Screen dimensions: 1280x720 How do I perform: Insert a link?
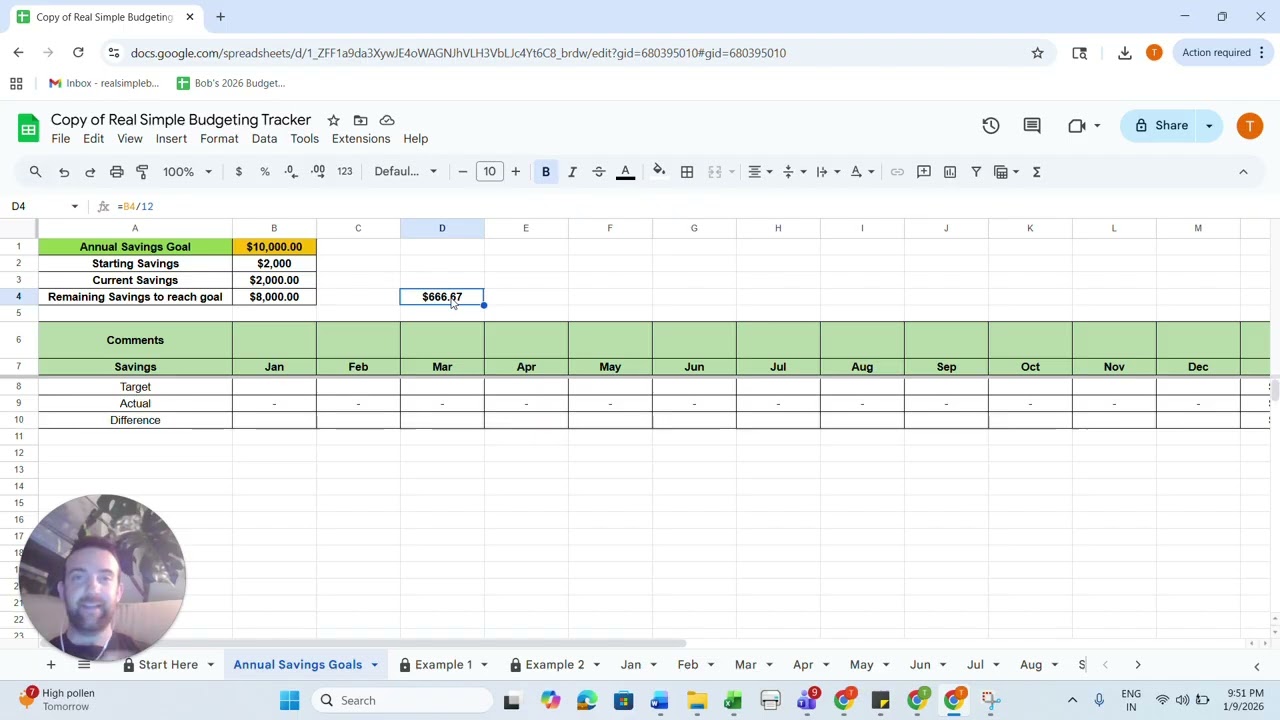click(x=897, y=172)
